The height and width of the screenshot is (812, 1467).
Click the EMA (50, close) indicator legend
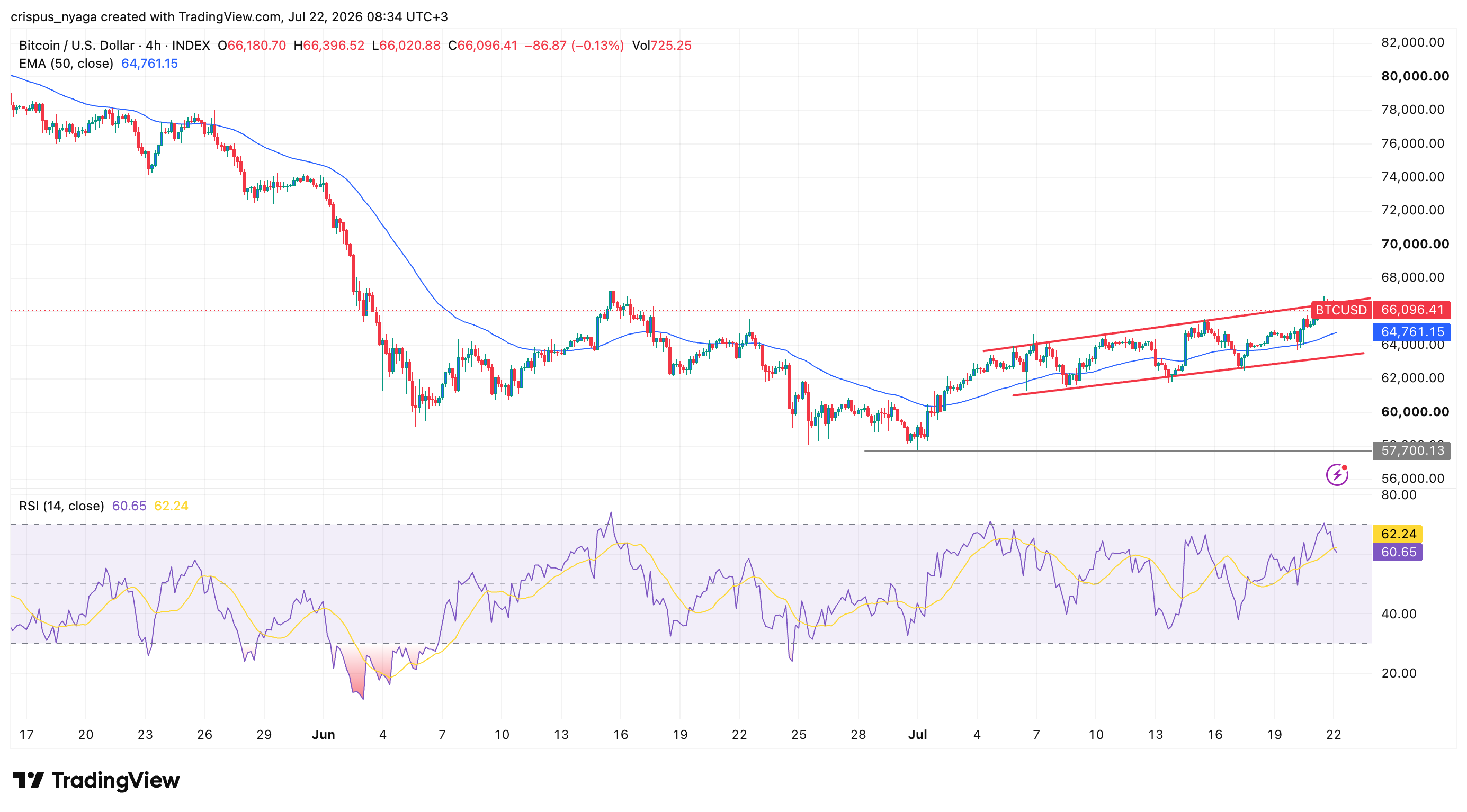coord(66,64)
